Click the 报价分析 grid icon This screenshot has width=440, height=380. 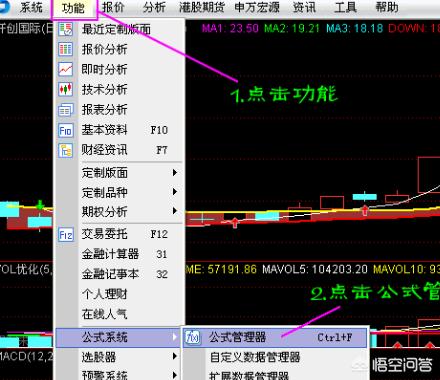(x=65, y=49)
